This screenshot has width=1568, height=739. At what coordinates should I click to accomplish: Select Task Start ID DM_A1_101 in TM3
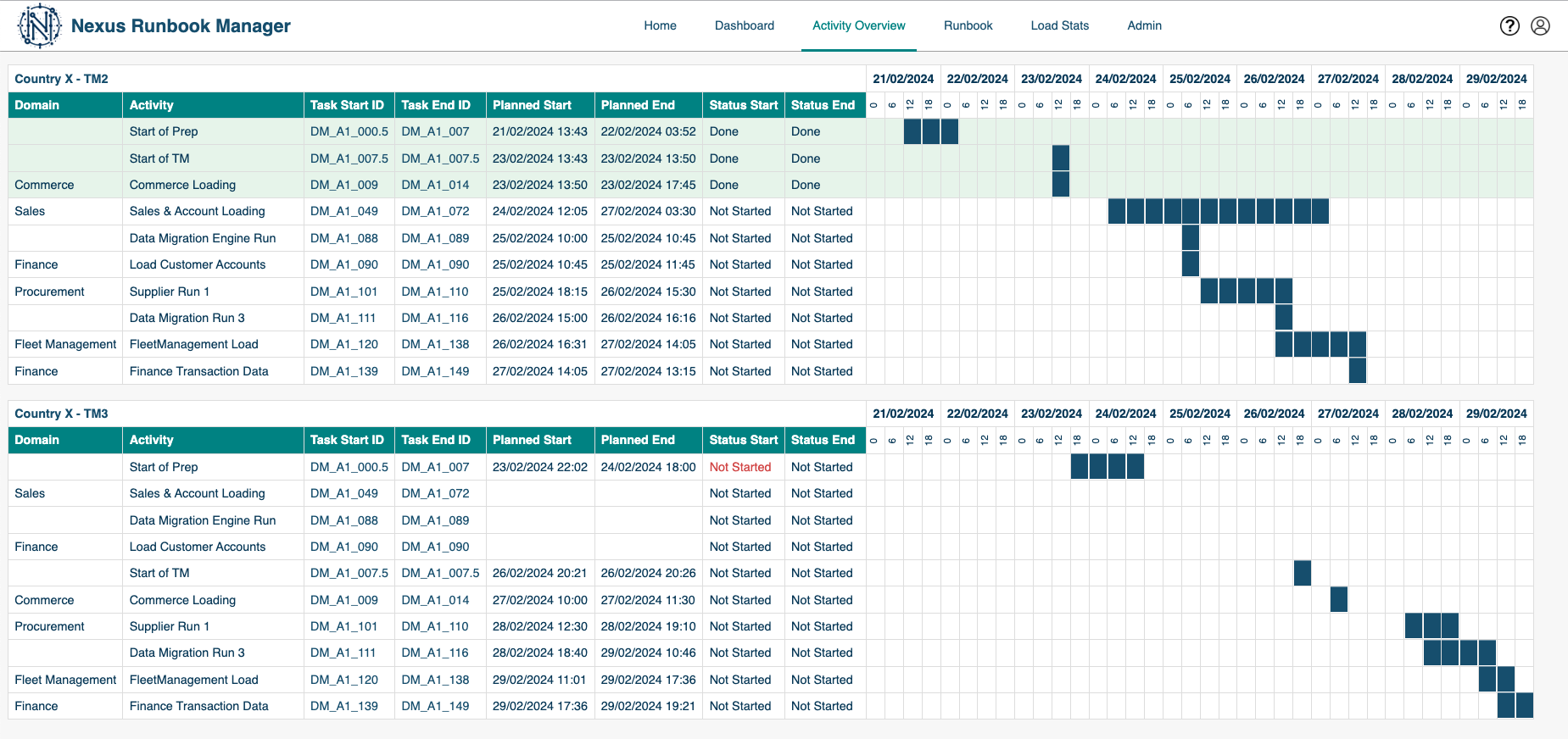pyautogui.click(x=343, y=626)
